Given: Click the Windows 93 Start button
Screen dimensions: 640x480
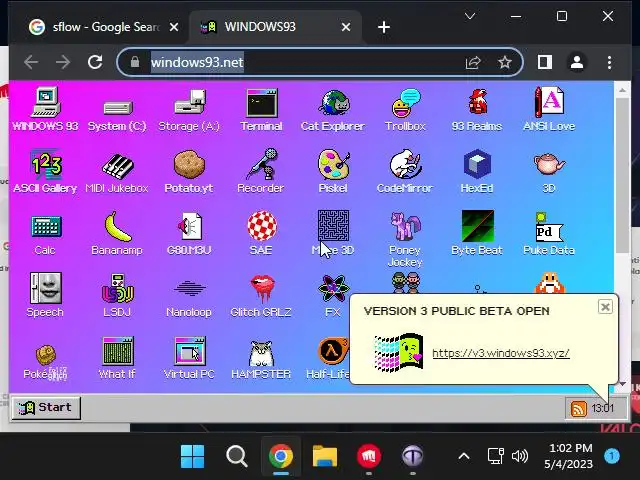Looking at the screenshot, I should tap(46, 407).
